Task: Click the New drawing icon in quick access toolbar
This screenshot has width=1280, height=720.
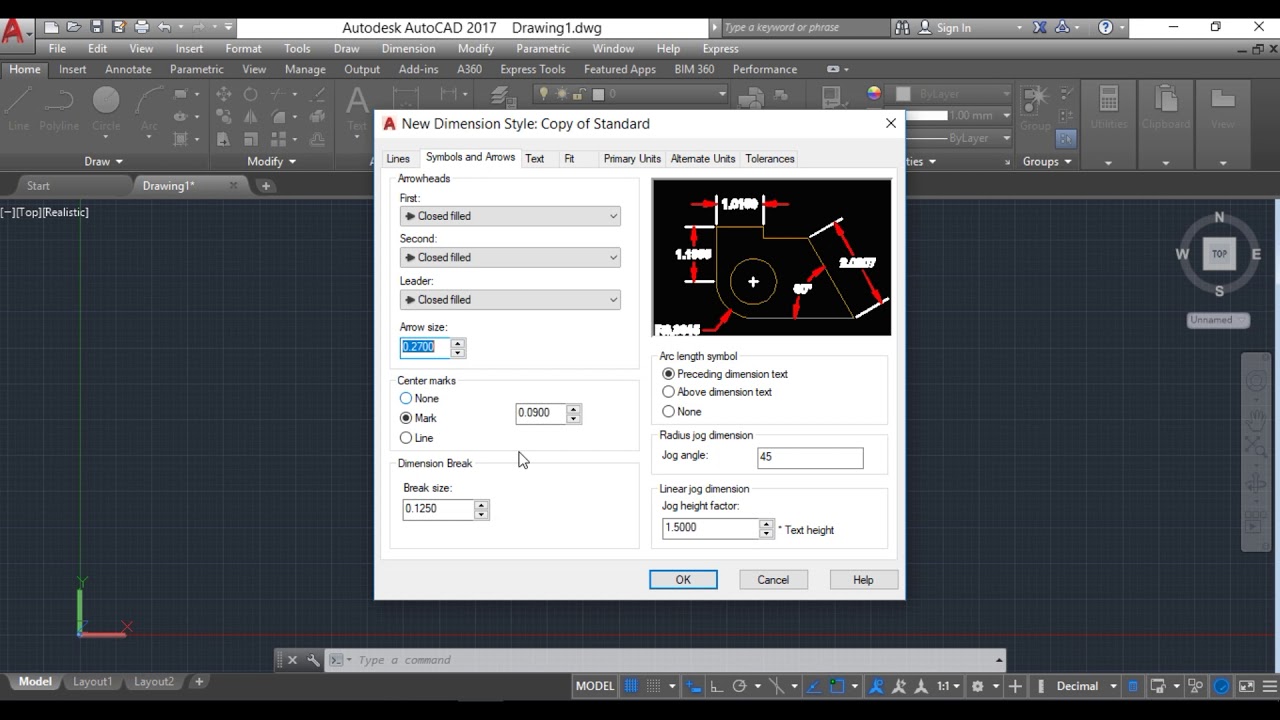Action: [x=52, y=28]
